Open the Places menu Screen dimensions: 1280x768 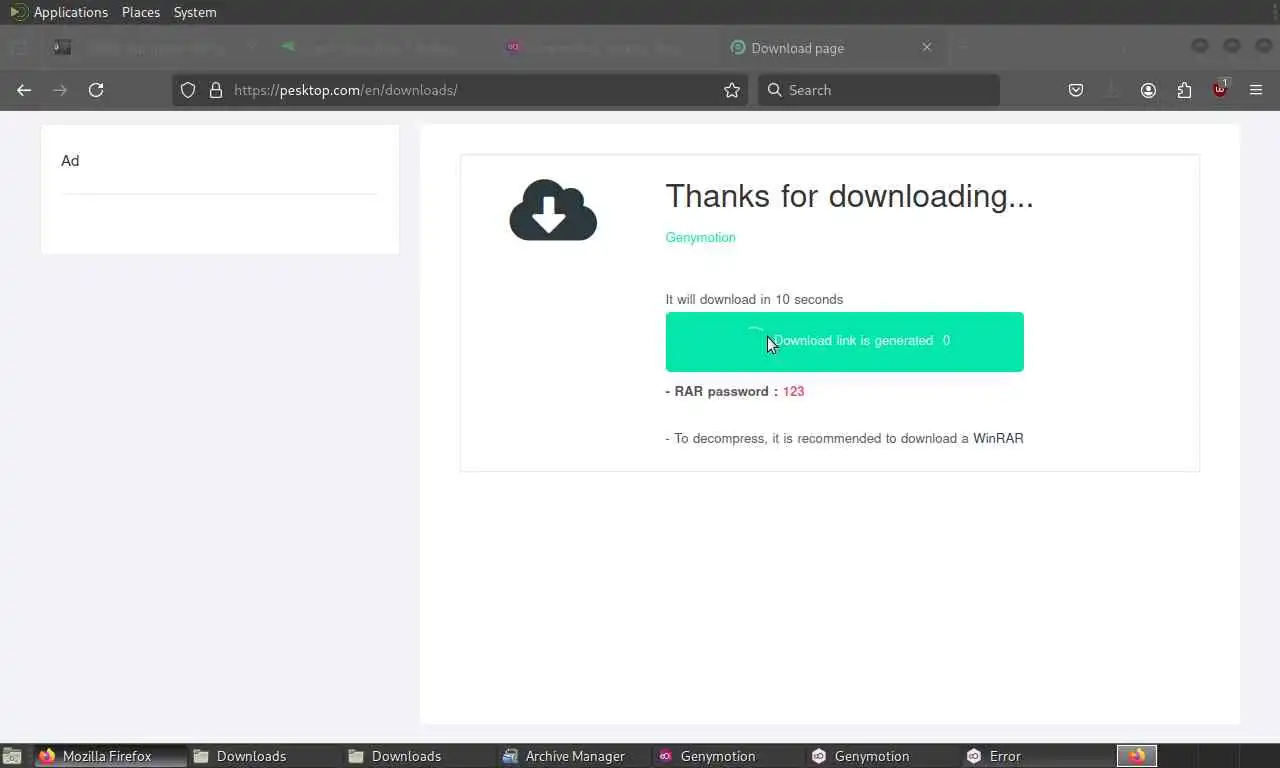click(x=141, y=12)
